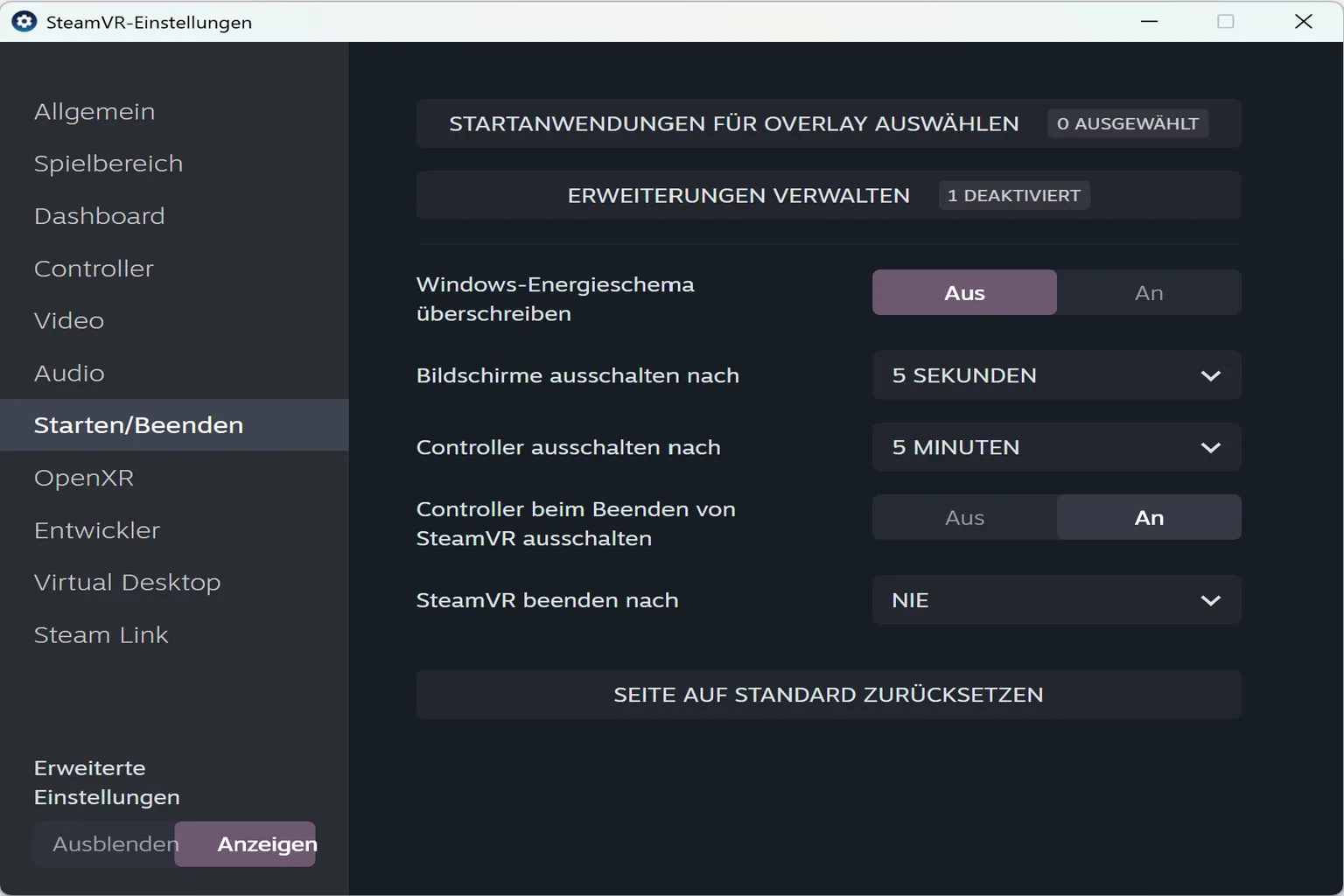Click the SteamVR gear icon in title bar
Screen dimensions: 1344x896
(24, 22)
